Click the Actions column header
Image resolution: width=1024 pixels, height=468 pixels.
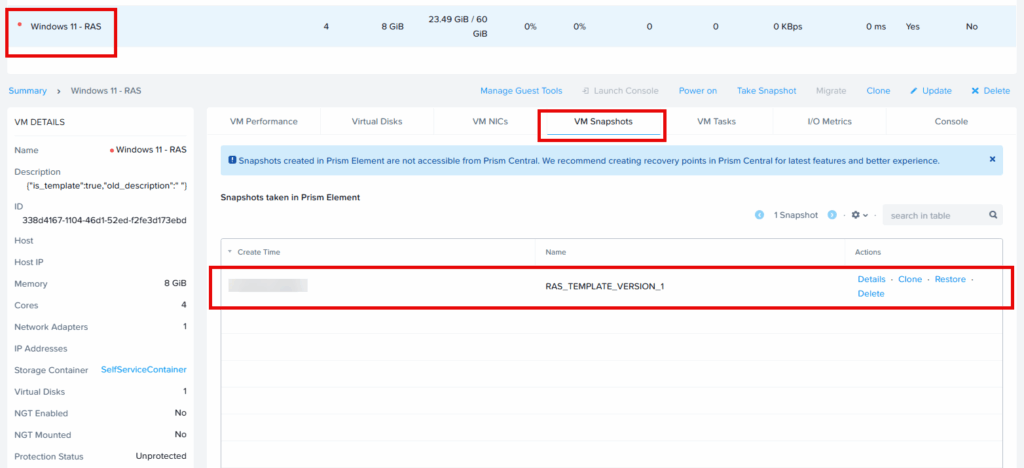point(868,251)
